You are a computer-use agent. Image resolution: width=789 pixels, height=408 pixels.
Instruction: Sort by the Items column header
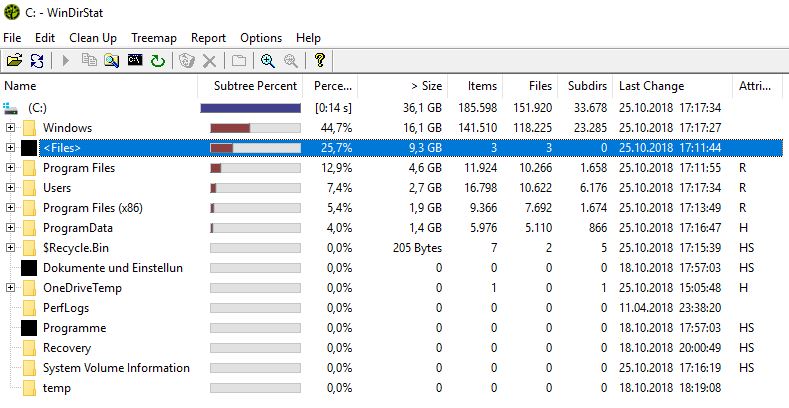tap(475, 86)
